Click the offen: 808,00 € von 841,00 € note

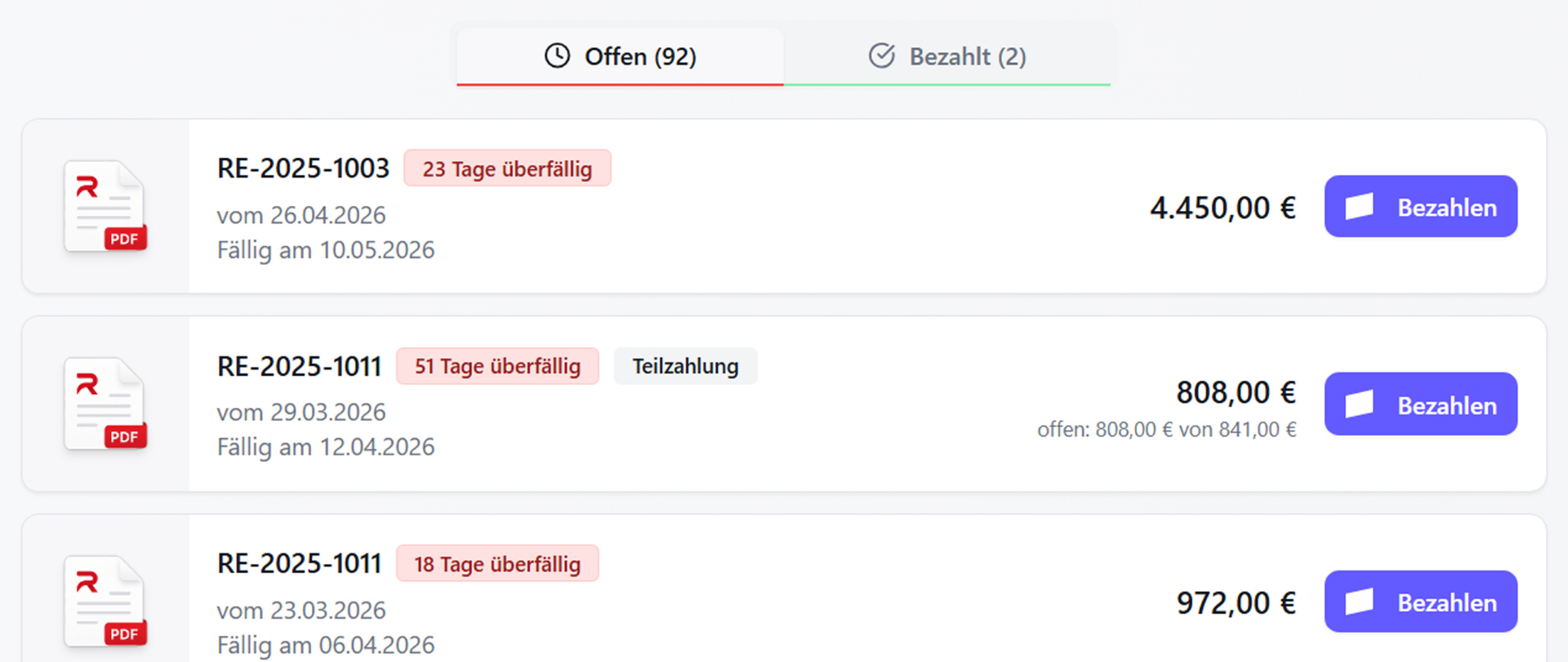[x=1167, y=430]
